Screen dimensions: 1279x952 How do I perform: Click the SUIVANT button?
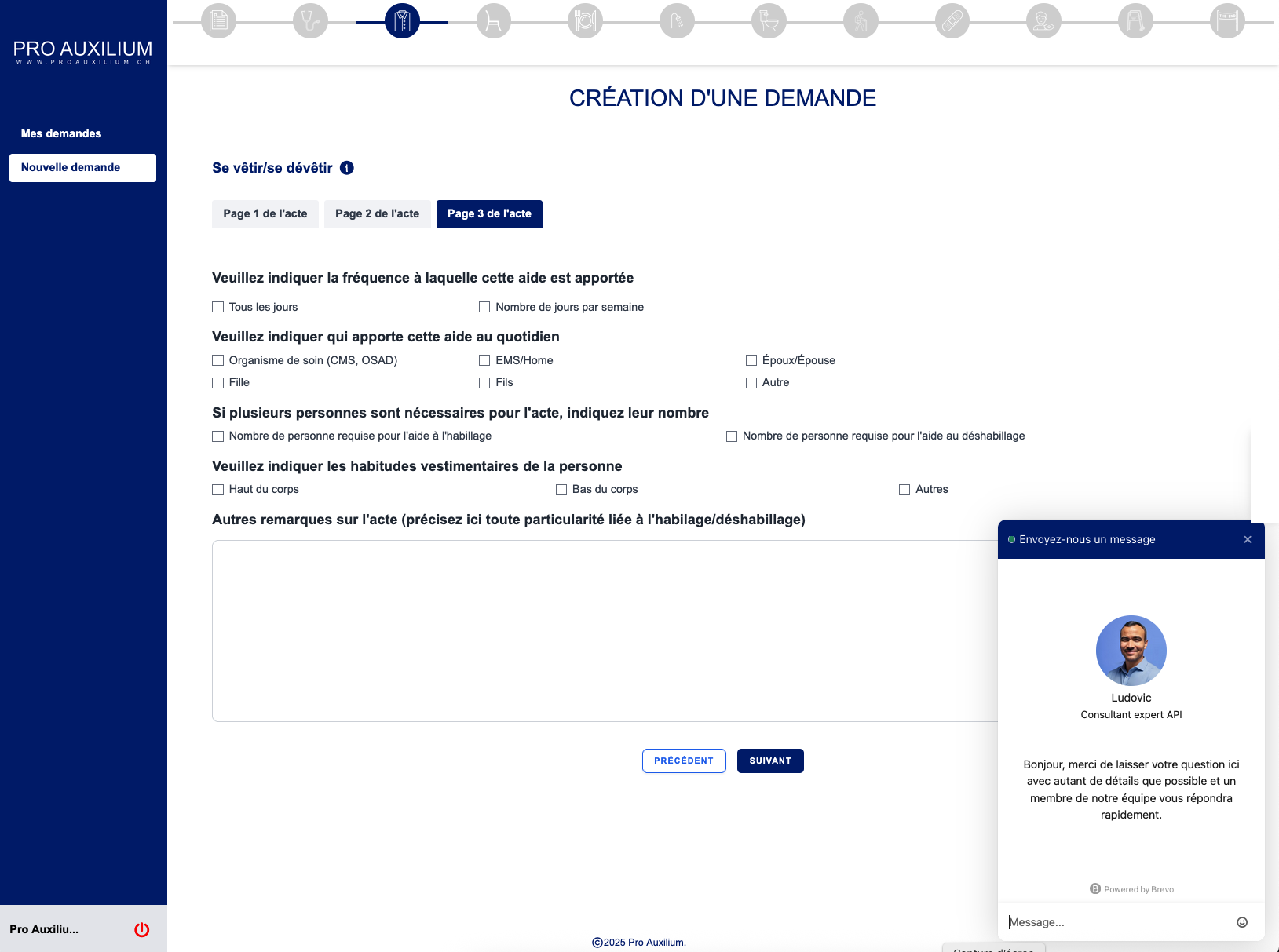(770, 761)
